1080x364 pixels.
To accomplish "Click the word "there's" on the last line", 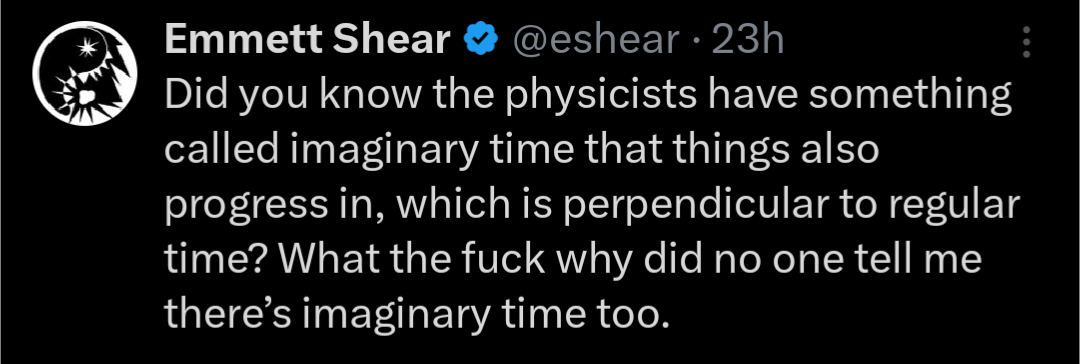I will click(x=229, y=316).
